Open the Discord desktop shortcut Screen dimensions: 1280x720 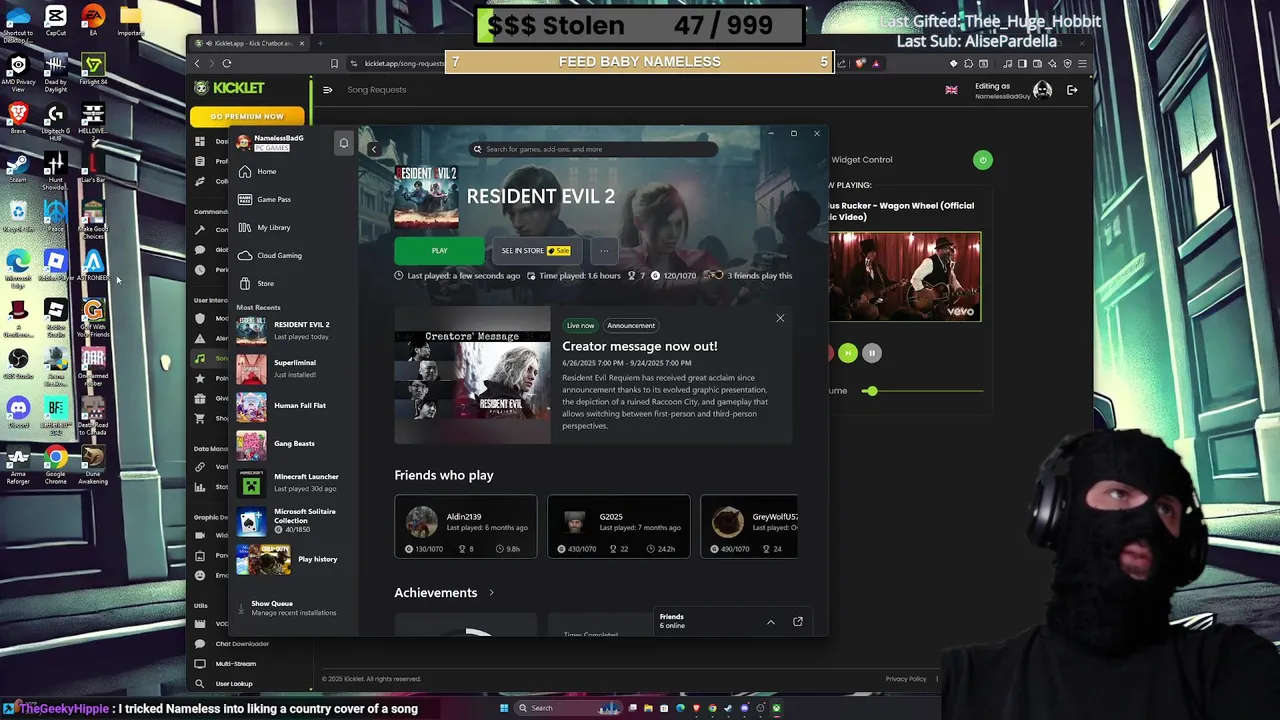coord(18,413)
